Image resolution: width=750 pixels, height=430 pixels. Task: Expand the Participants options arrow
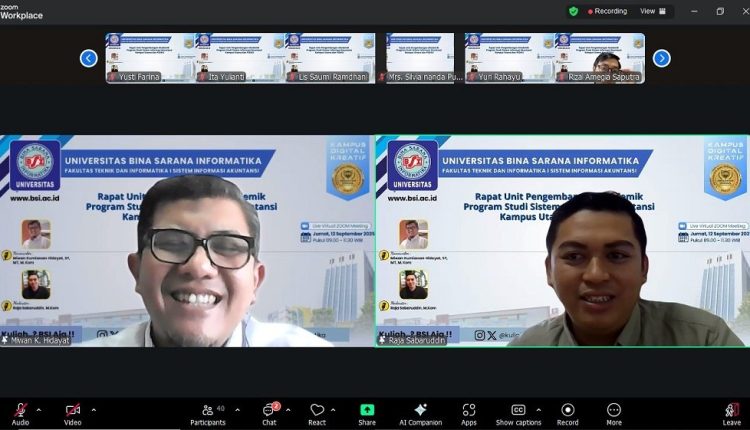tap(237, 410)
